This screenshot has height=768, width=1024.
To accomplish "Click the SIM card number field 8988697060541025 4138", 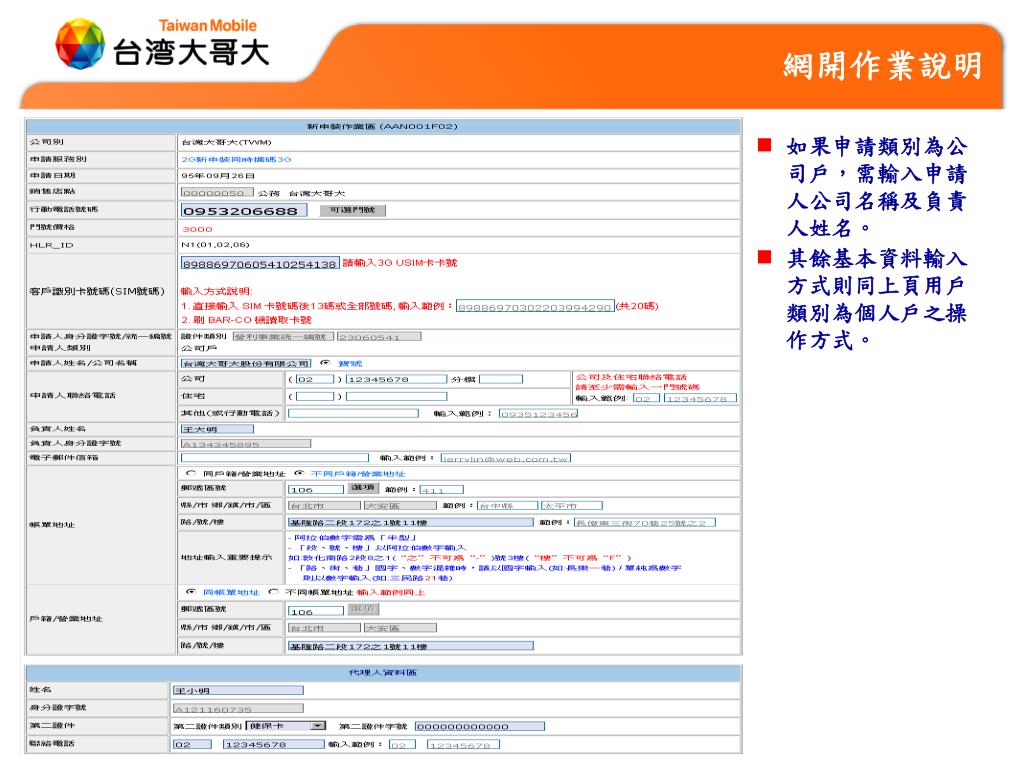I will click(260, 264).
